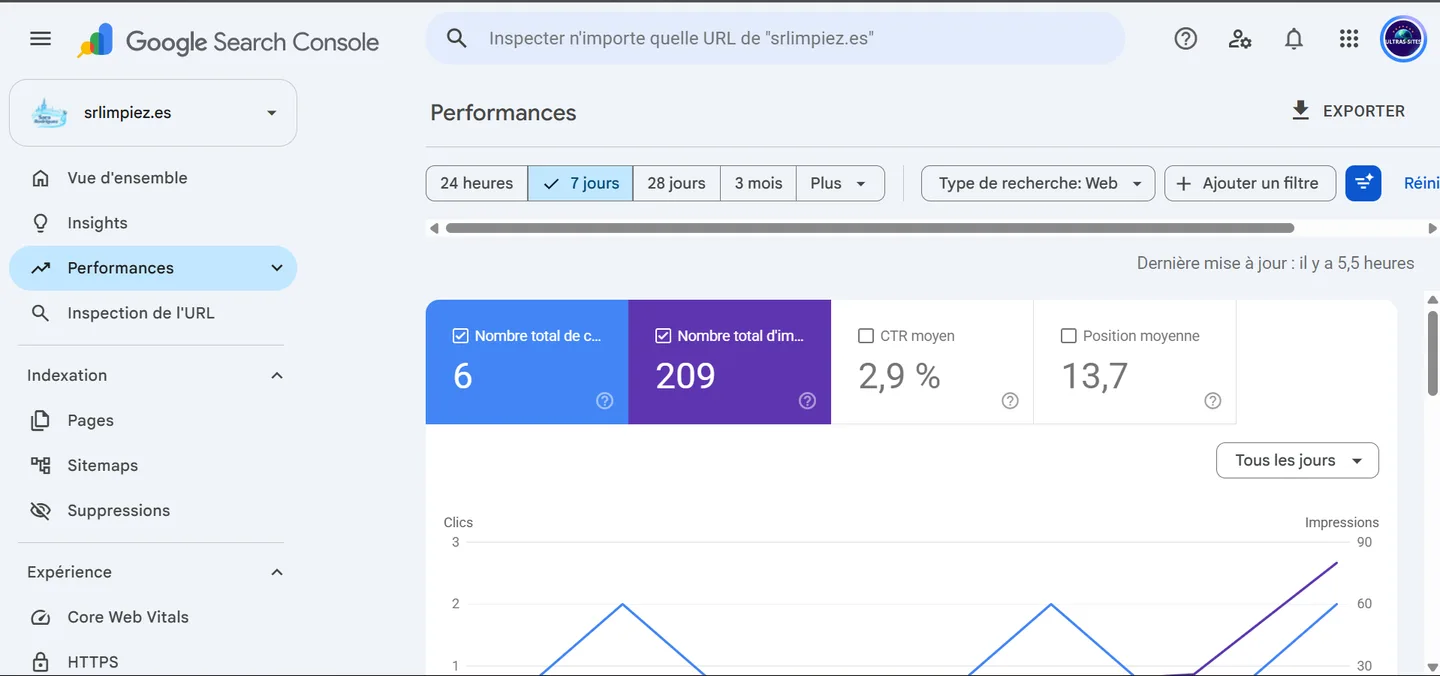Enable the CTR moyen checkbox
The image size is (1440, 676).
coord(866,336)
